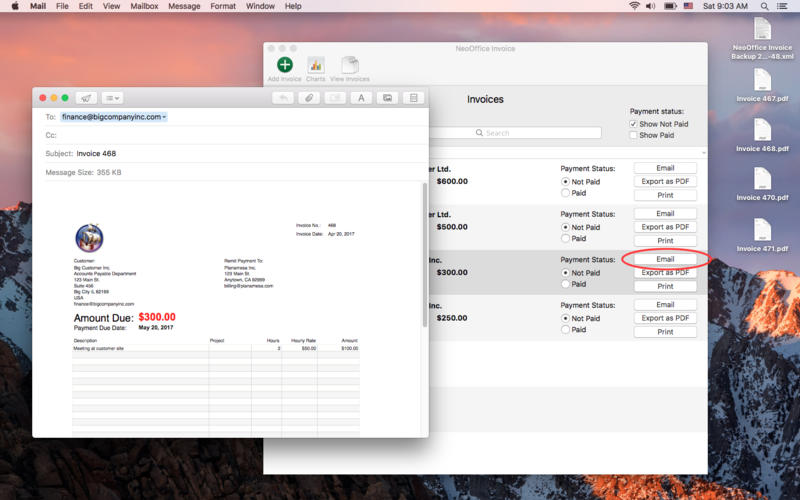The height and width of the screenshot is (500, 800).
Task: Click the volume icon in menu bar
Action: [651, 6]
